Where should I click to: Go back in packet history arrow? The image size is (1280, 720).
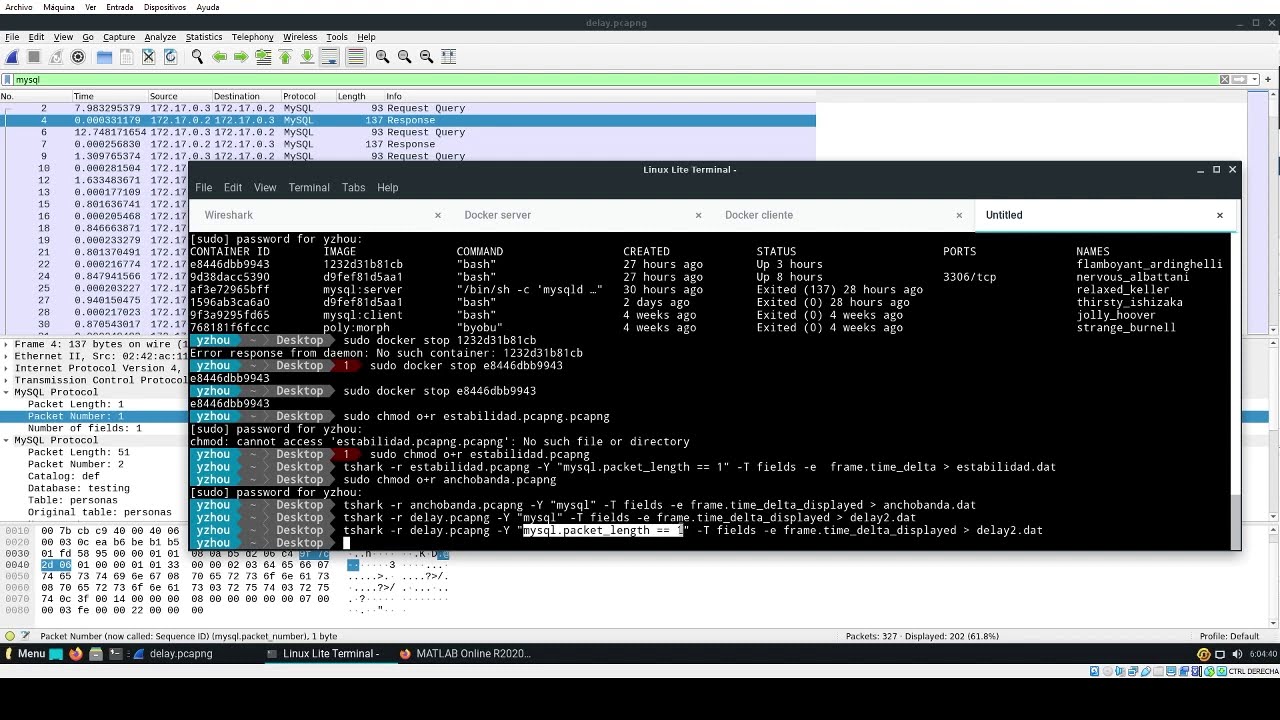click(x=219, y=57)
